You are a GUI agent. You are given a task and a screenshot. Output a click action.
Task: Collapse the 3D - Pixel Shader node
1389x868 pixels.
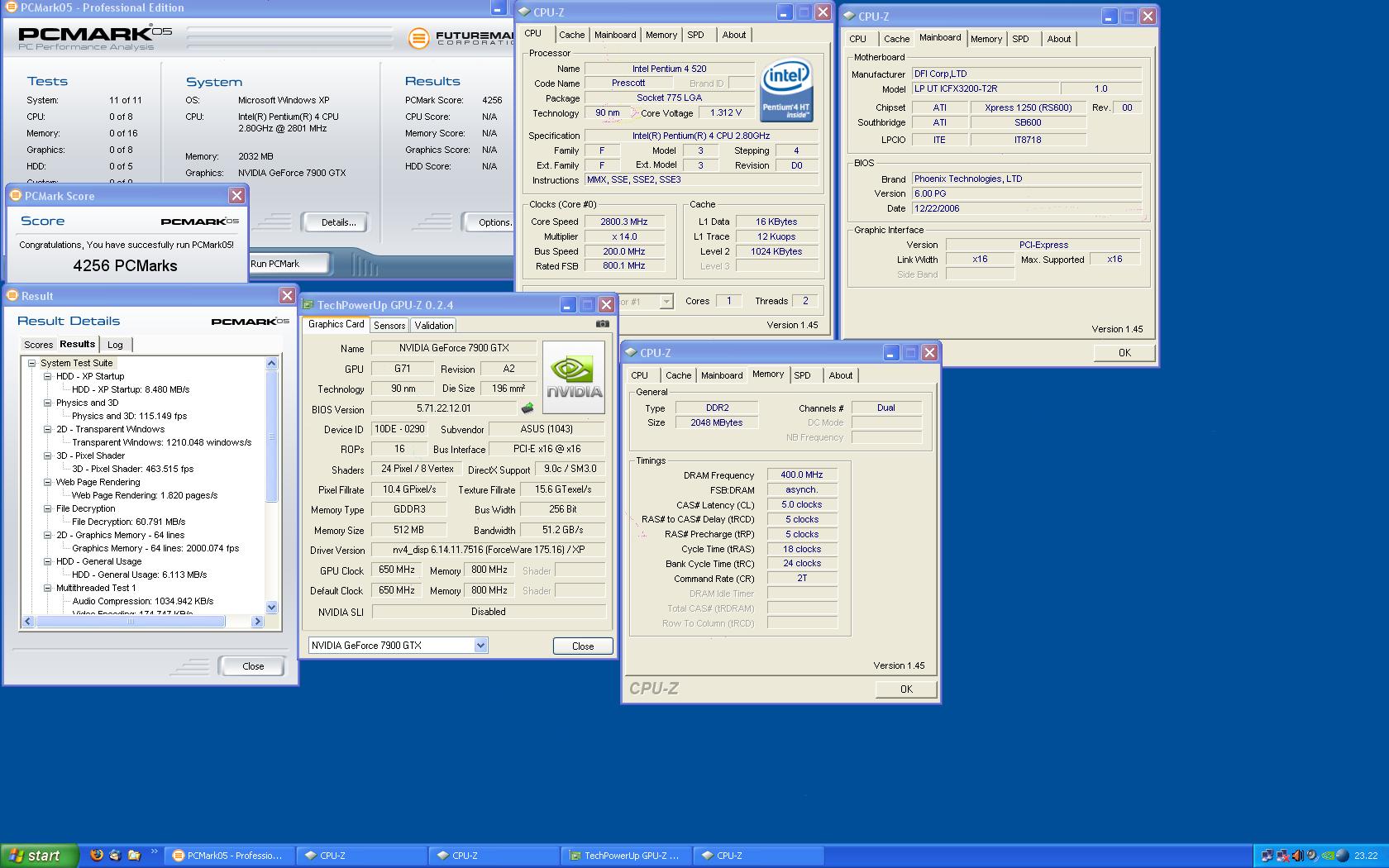47,455
